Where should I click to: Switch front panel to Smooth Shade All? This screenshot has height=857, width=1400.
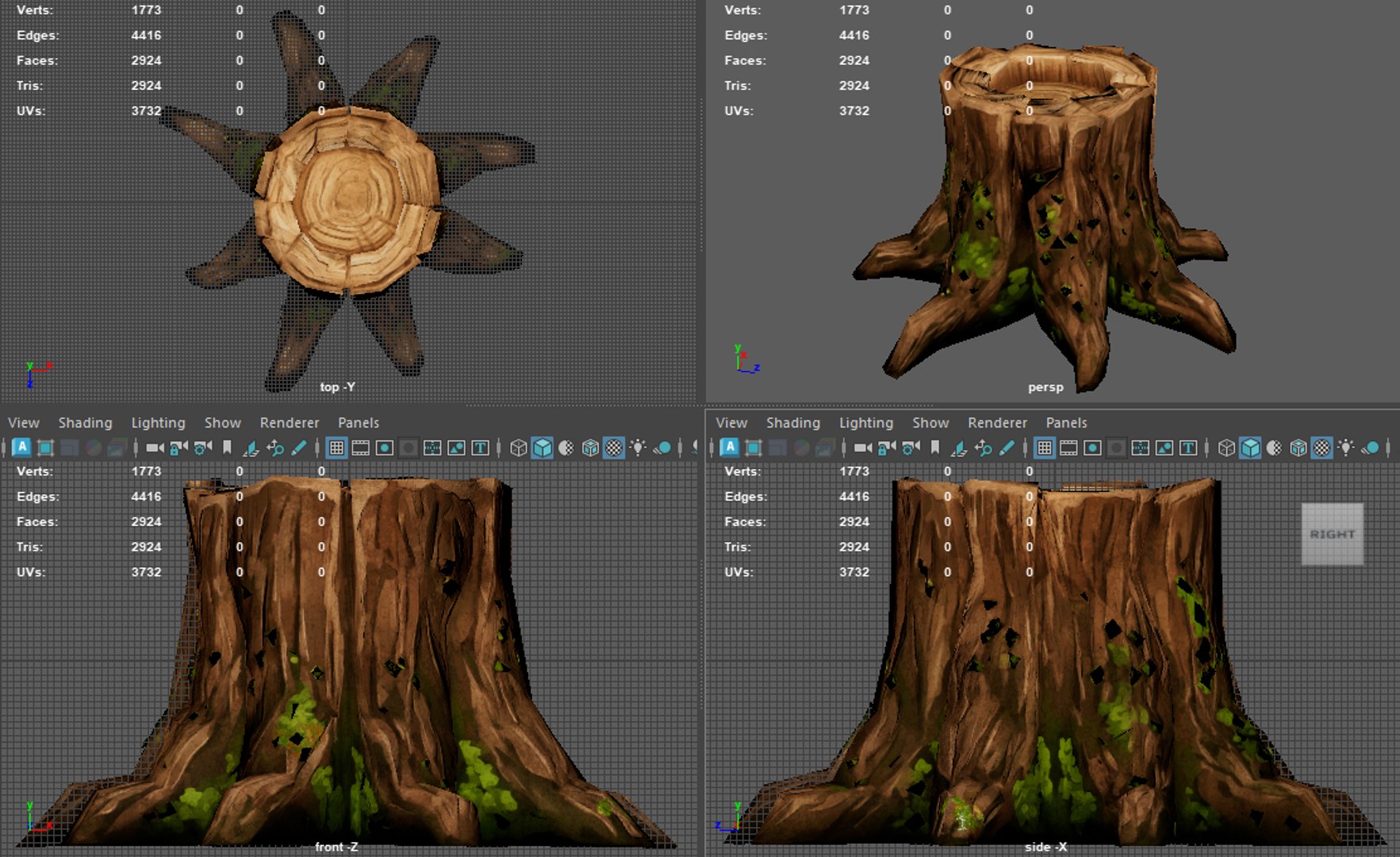point(542,448)
